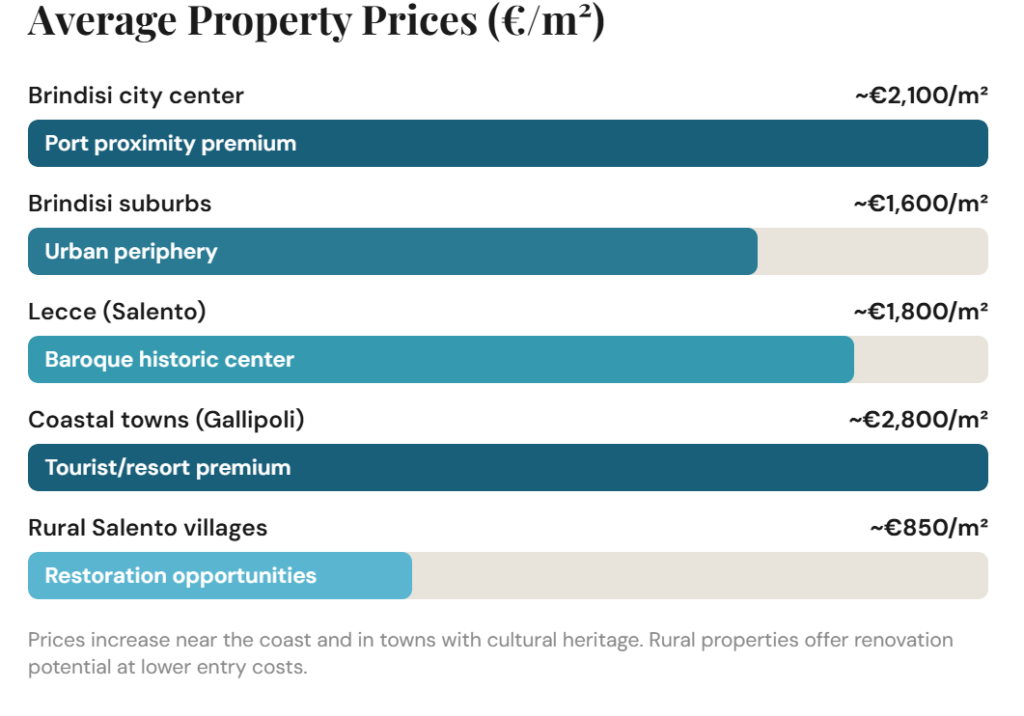The width and height of the screenshot is (1024, 716).
Task: Click the Lecce (Salento) label
Action: (x=117, y=312)
